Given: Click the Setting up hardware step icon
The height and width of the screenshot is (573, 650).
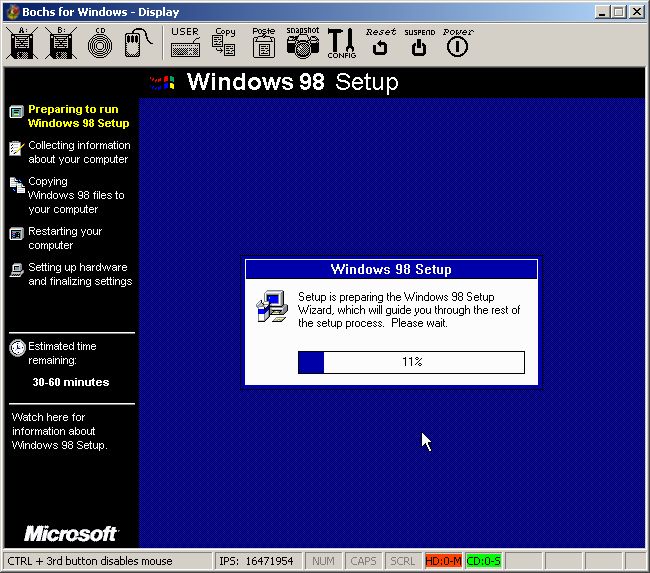Looking at the screenshot, I should click(17, 270).
